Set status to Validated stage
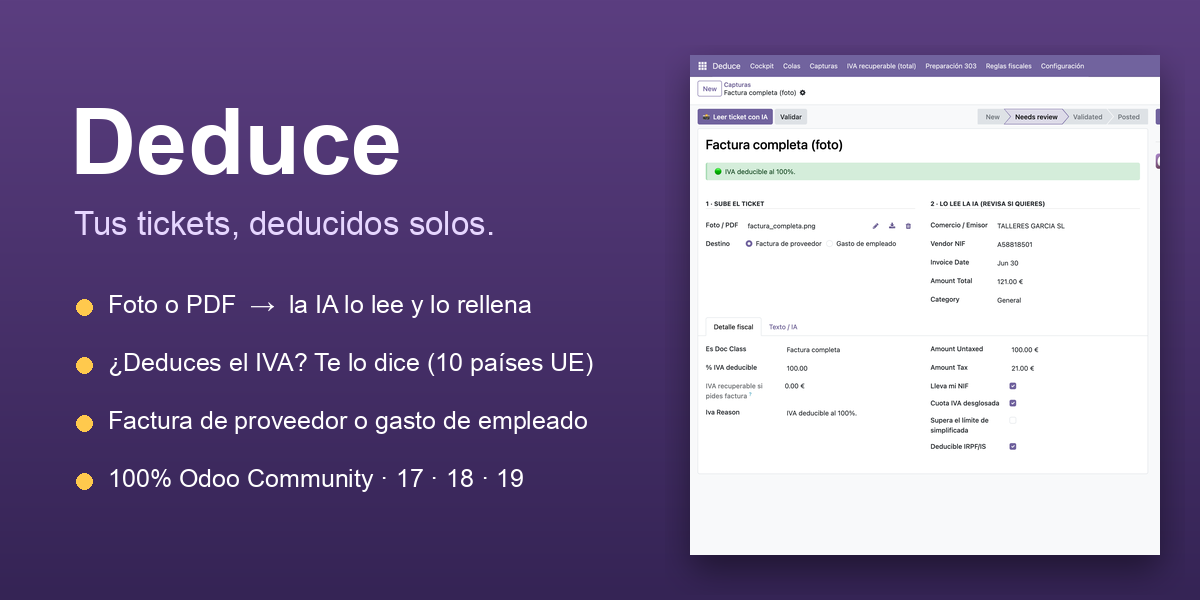 (1087, 117)
